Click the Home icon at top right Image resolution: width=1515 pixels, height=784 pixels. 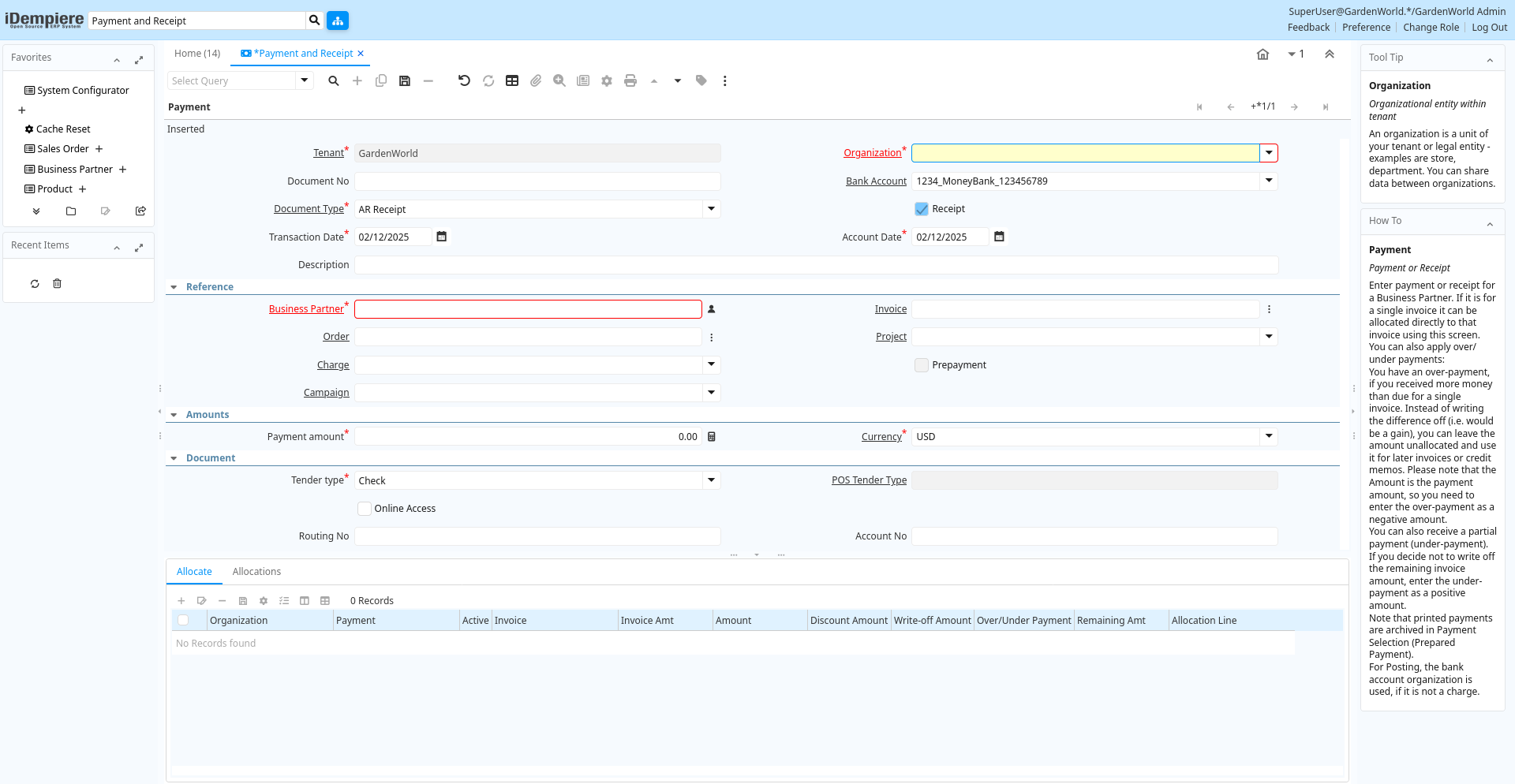pos(1262,54)
